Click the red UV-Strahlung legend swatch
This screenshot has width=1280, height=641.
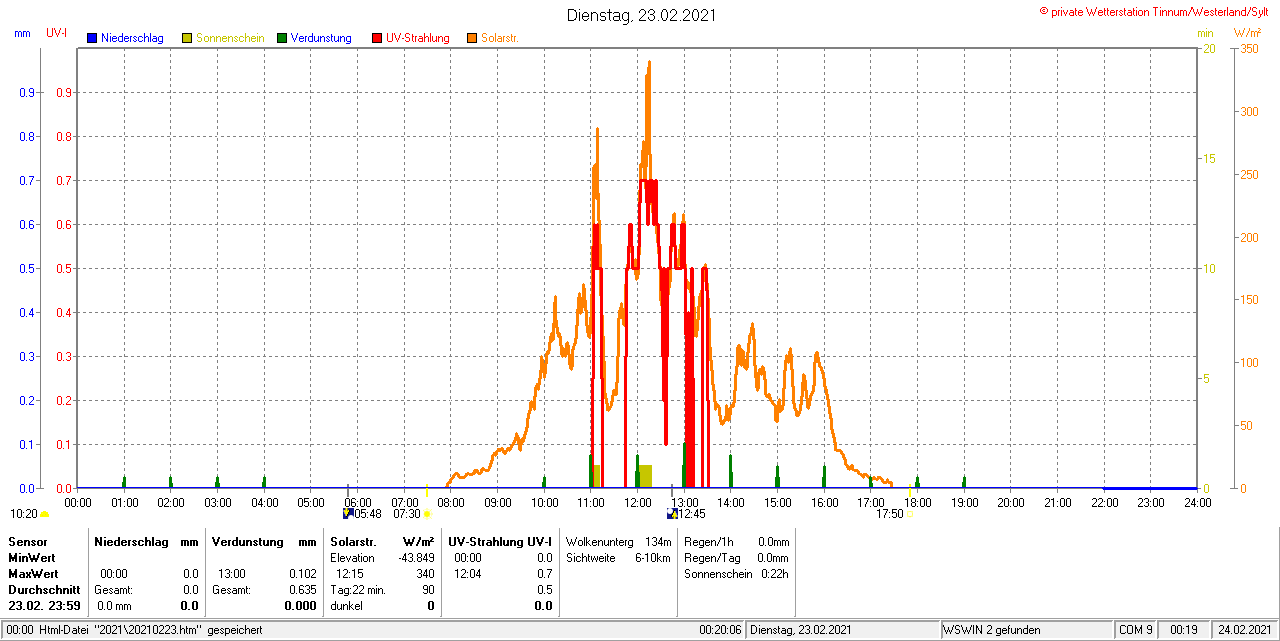pyautogui.click(x=377, y=38)
